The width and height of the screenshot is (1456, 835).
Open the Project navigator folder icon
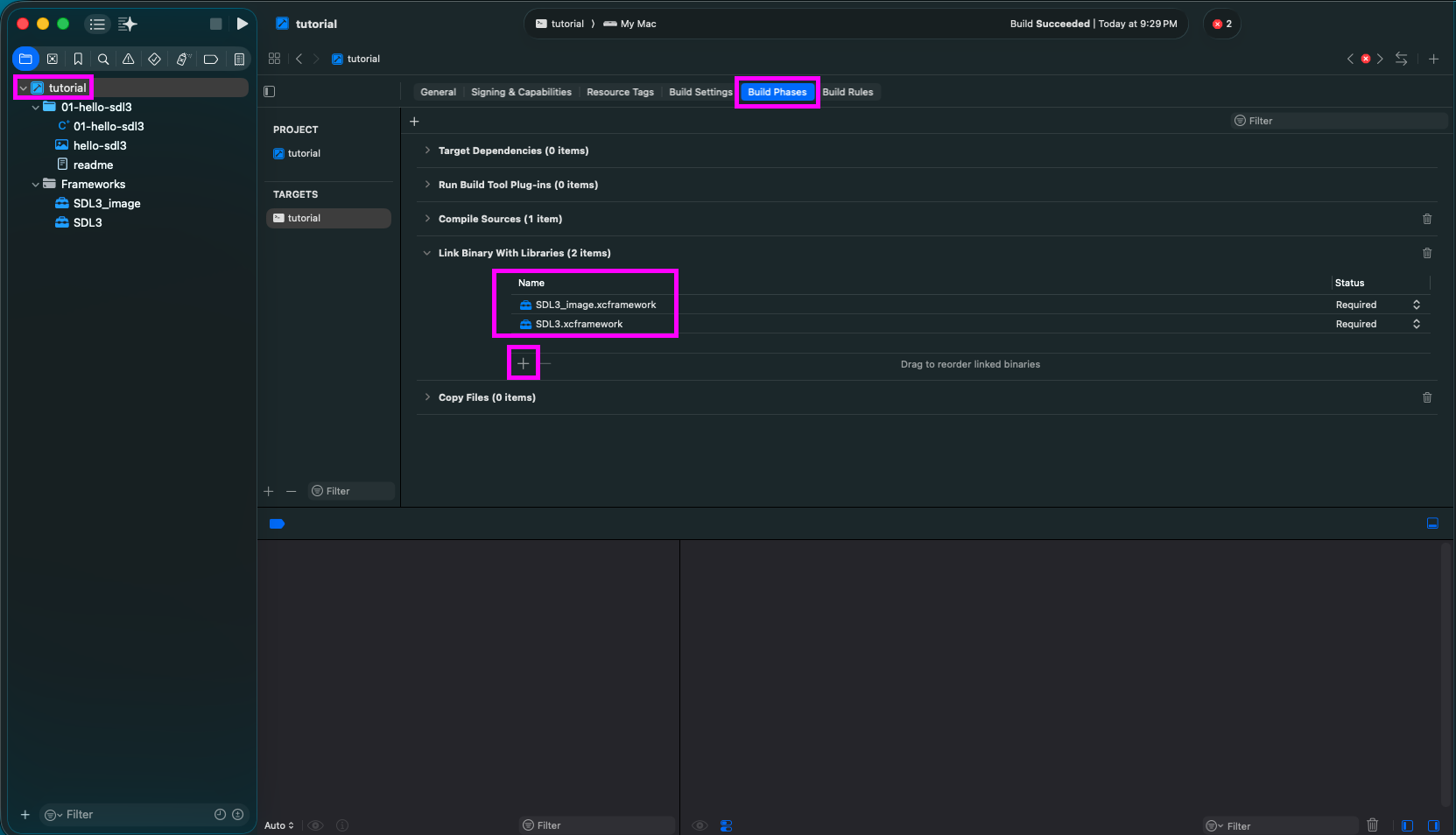pos(25,59)
